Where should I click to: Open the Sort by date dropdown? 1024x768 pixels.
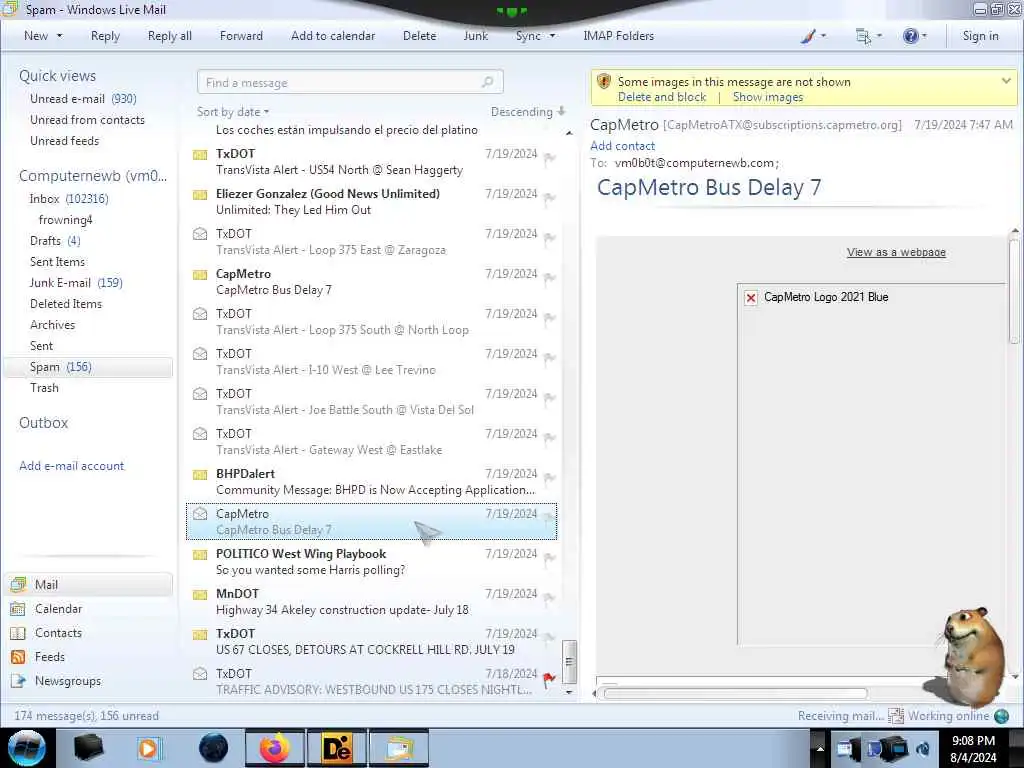coord(233,112)
